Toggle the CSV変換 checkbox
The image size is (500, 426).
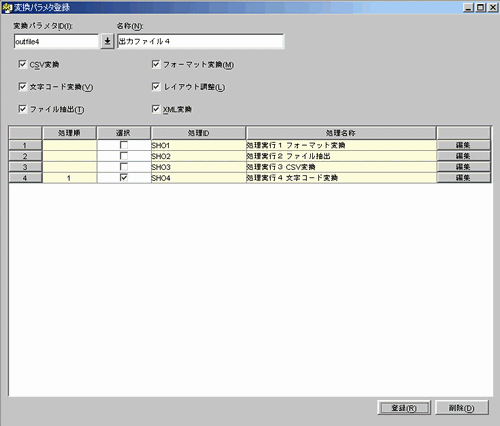coord(22,64)
